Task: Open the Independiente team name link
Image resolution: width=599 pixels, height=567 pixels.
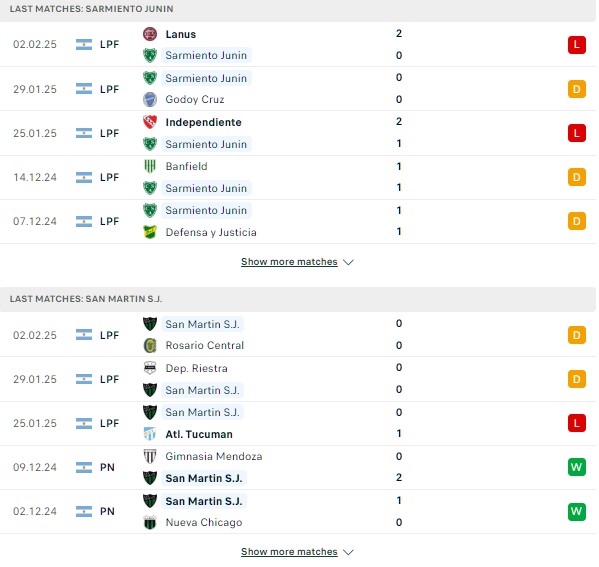Action: point(203,122)
